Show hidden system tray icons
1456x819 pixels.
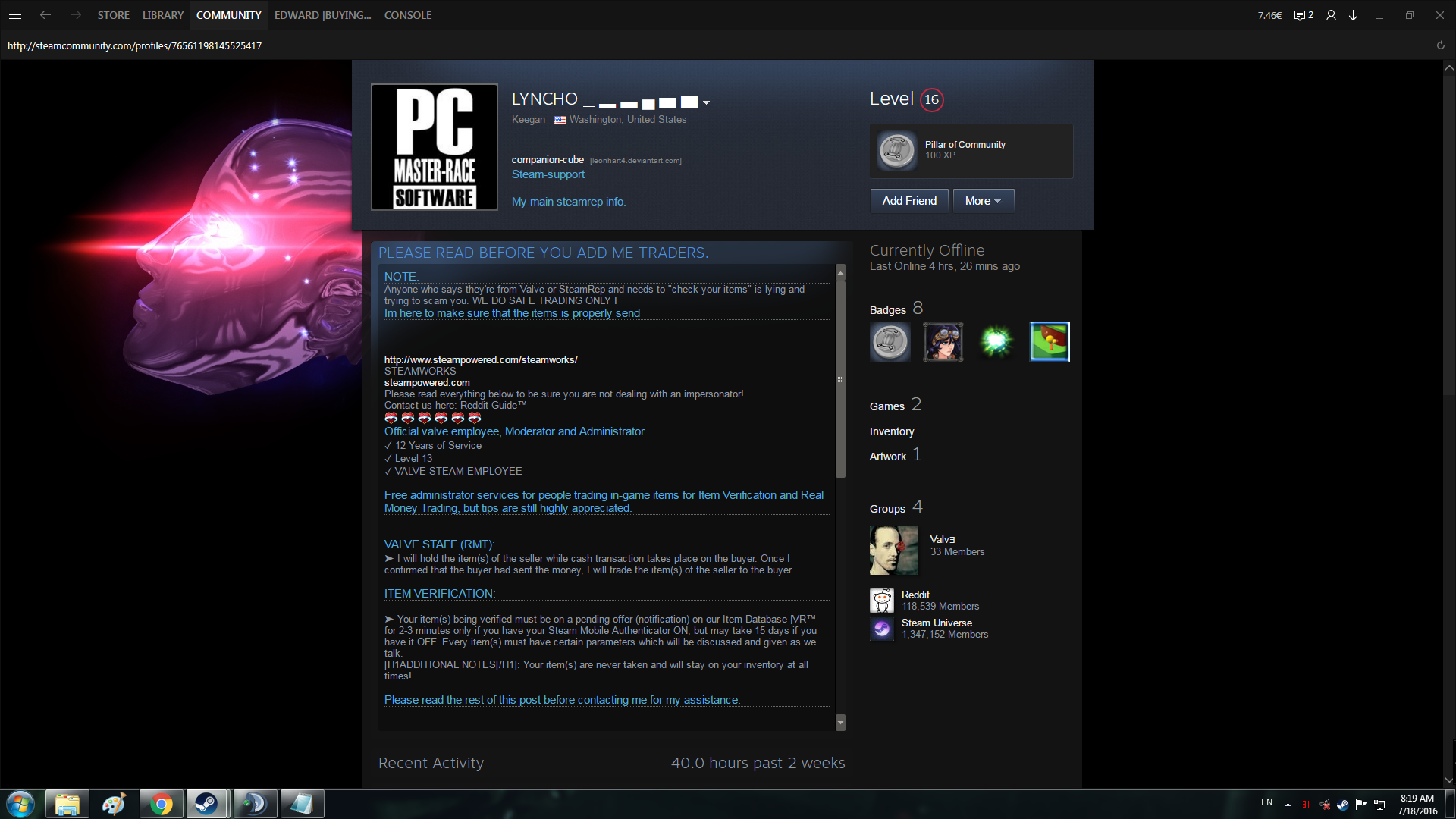[x=1288, y=804]
